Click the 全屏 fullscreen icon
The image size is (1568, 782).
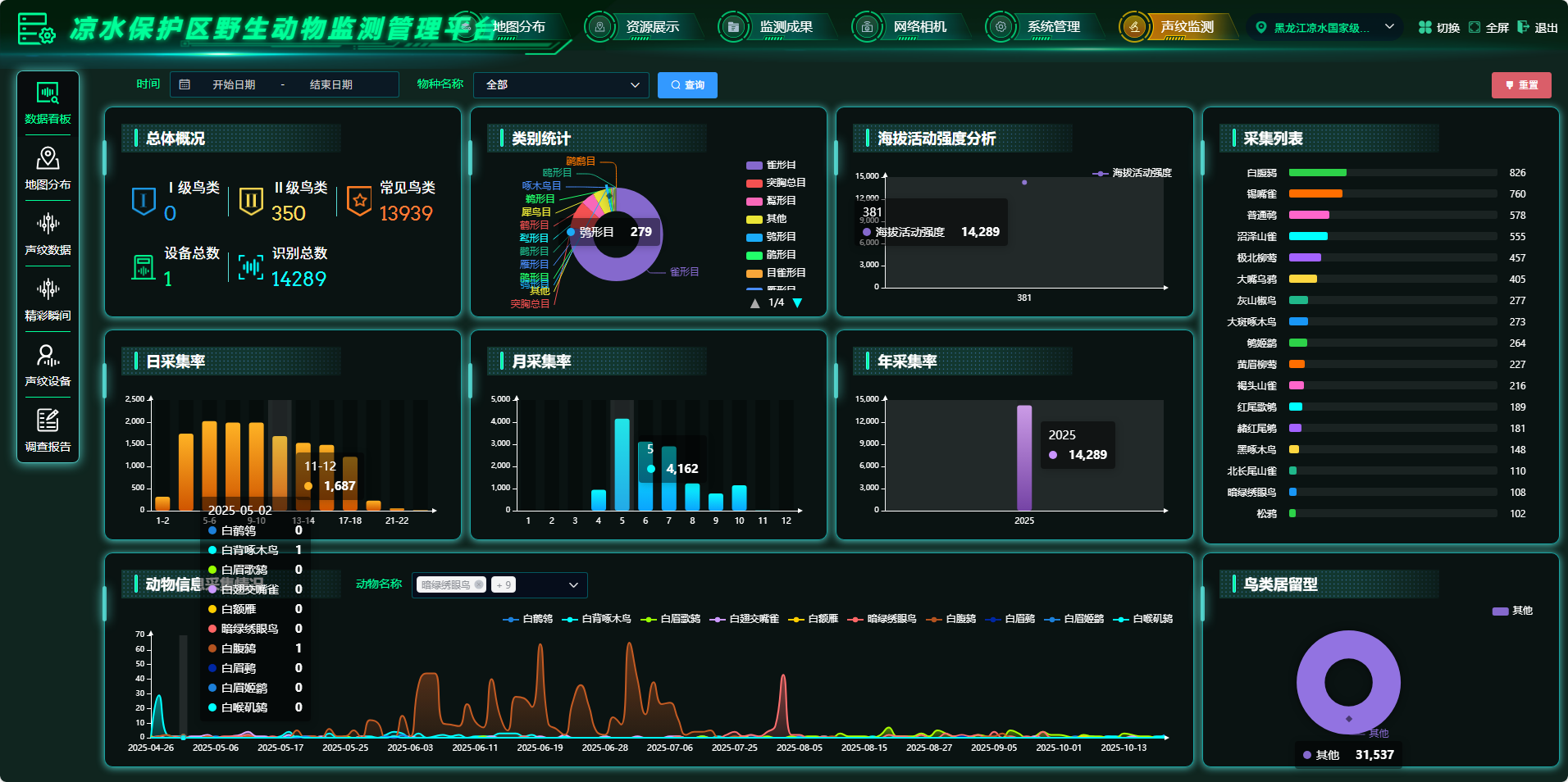coord(1475,27)
